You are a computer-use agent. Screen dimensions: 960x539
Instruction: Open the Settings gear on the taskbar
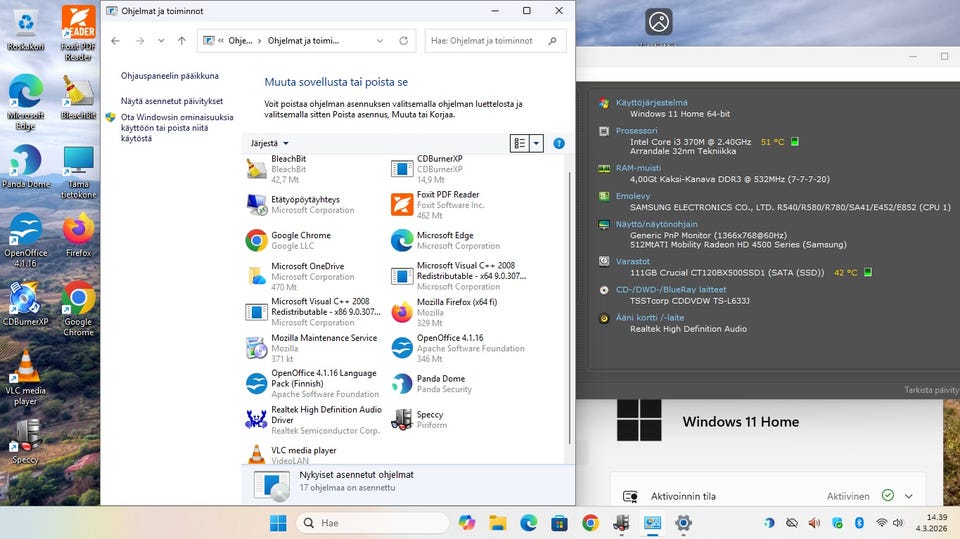[x=683, y=523]
